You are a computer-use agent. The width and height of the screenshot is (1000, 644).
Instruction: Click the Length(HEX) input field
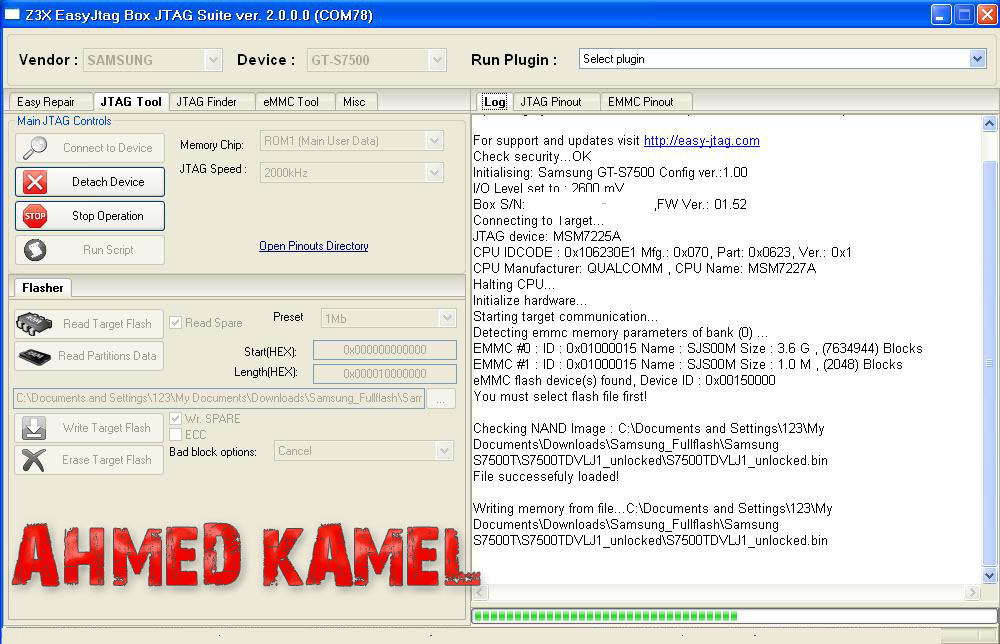point(385,374)
